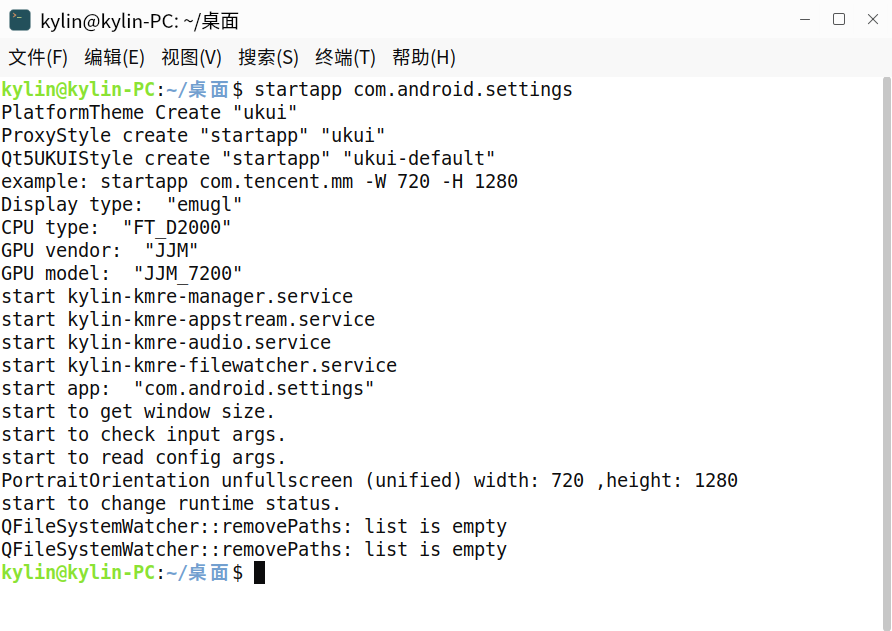Click the startapp com.android.settings command text
This screenshot has width=892, height=631.
(x=414, y=90)
